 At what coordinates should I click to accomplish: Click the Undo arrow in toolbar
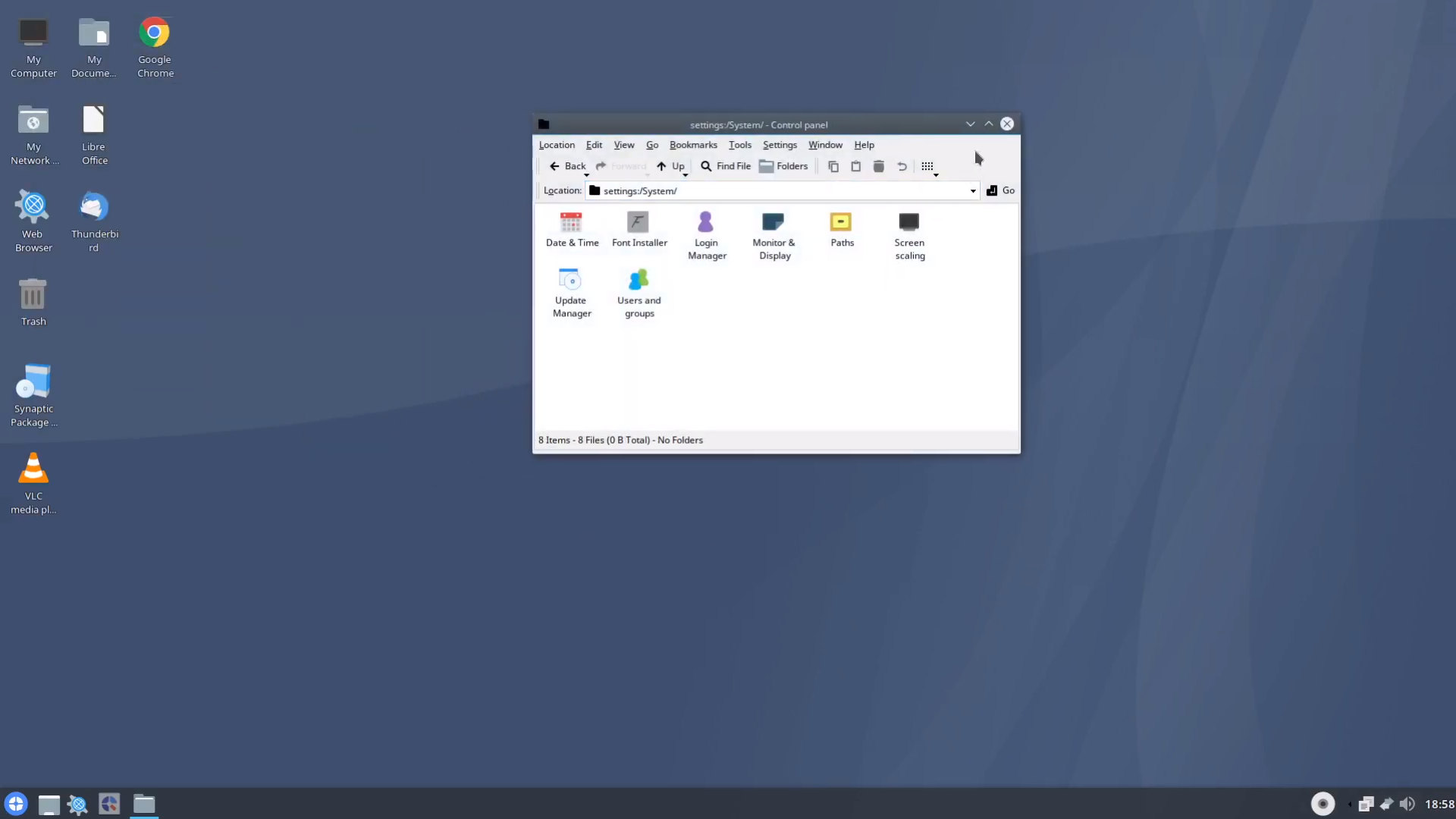902,166
